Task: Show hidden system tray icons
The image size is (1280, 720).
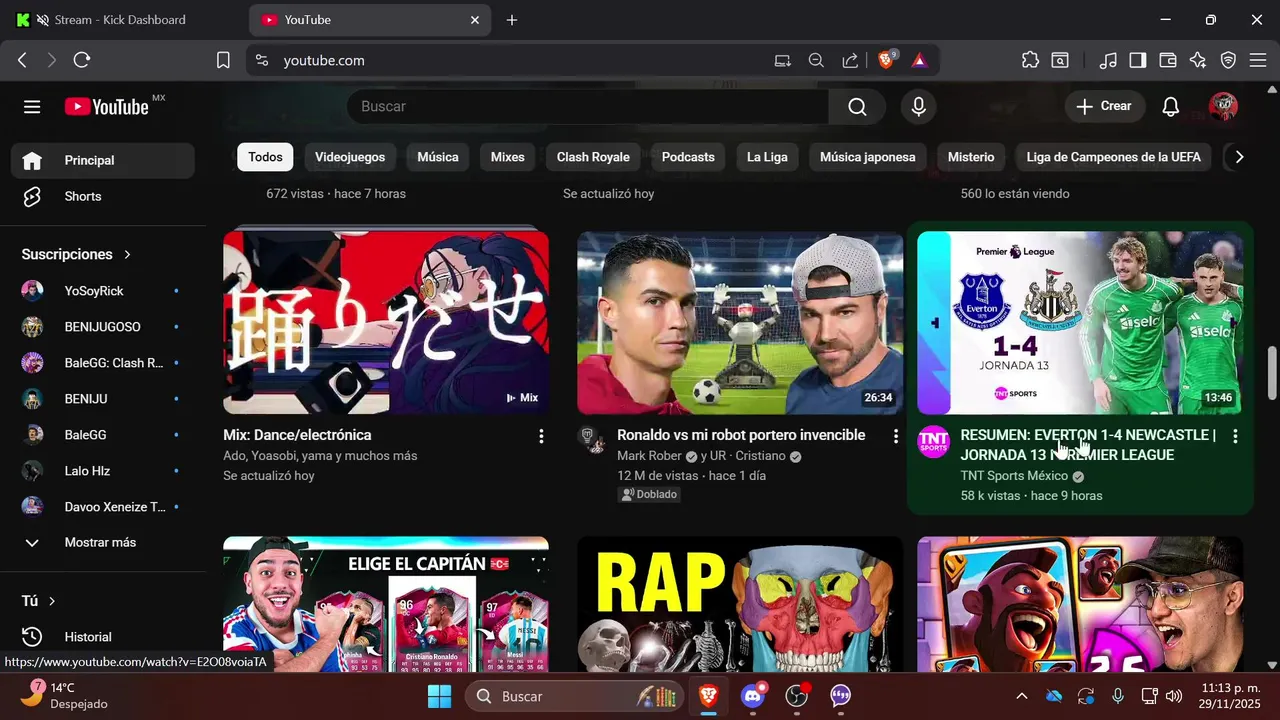Action: 1021,696
